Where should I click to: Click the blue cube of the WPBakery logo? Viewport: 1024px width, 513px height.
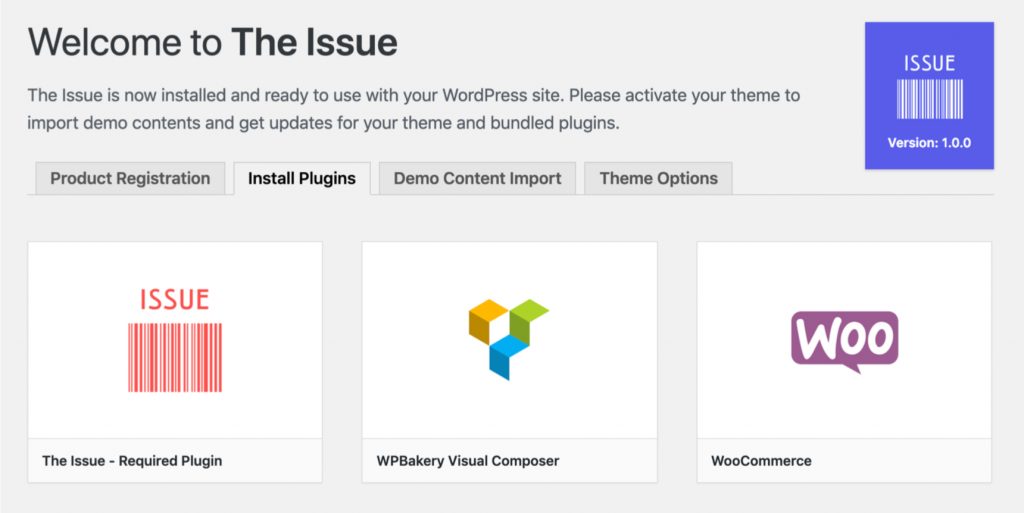coord(509,357)
